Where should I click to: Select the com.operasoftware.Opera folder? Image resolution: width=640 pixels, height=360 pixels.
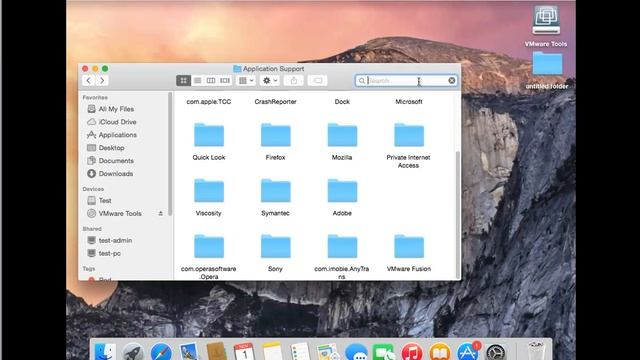coord(209,256)
